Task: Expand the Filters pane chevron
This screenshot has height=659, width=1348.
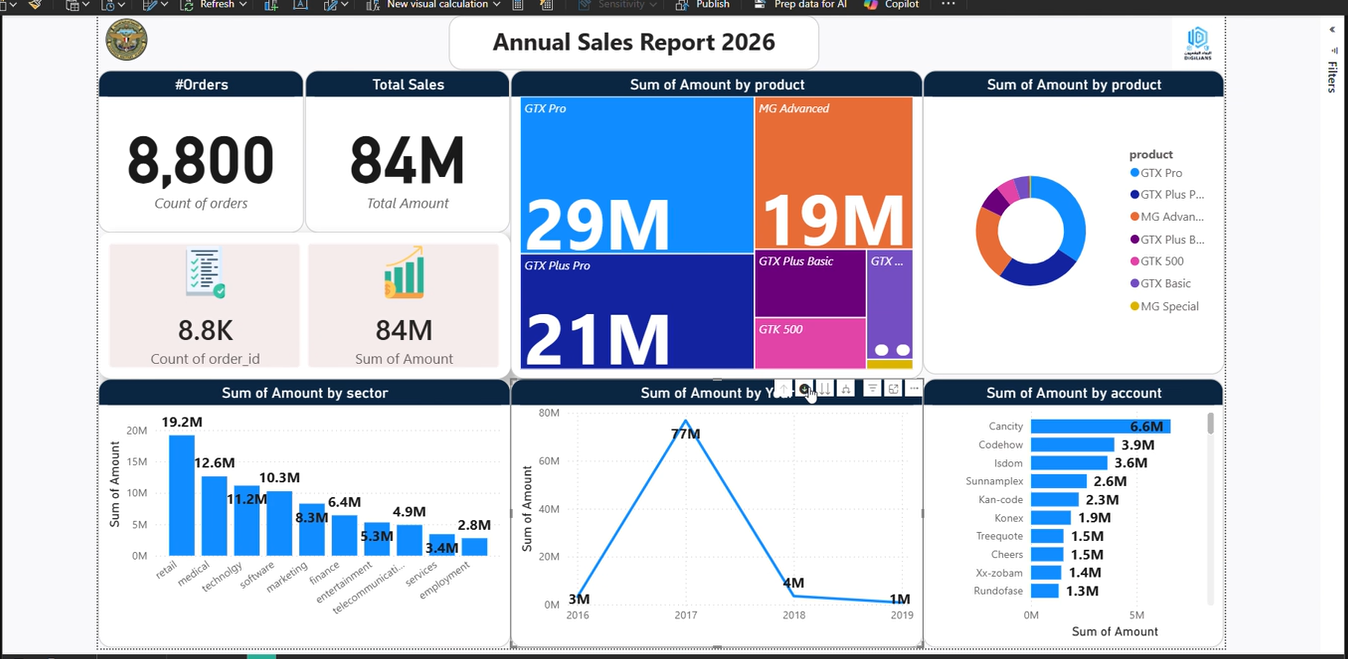Action: coord(1332,30)
